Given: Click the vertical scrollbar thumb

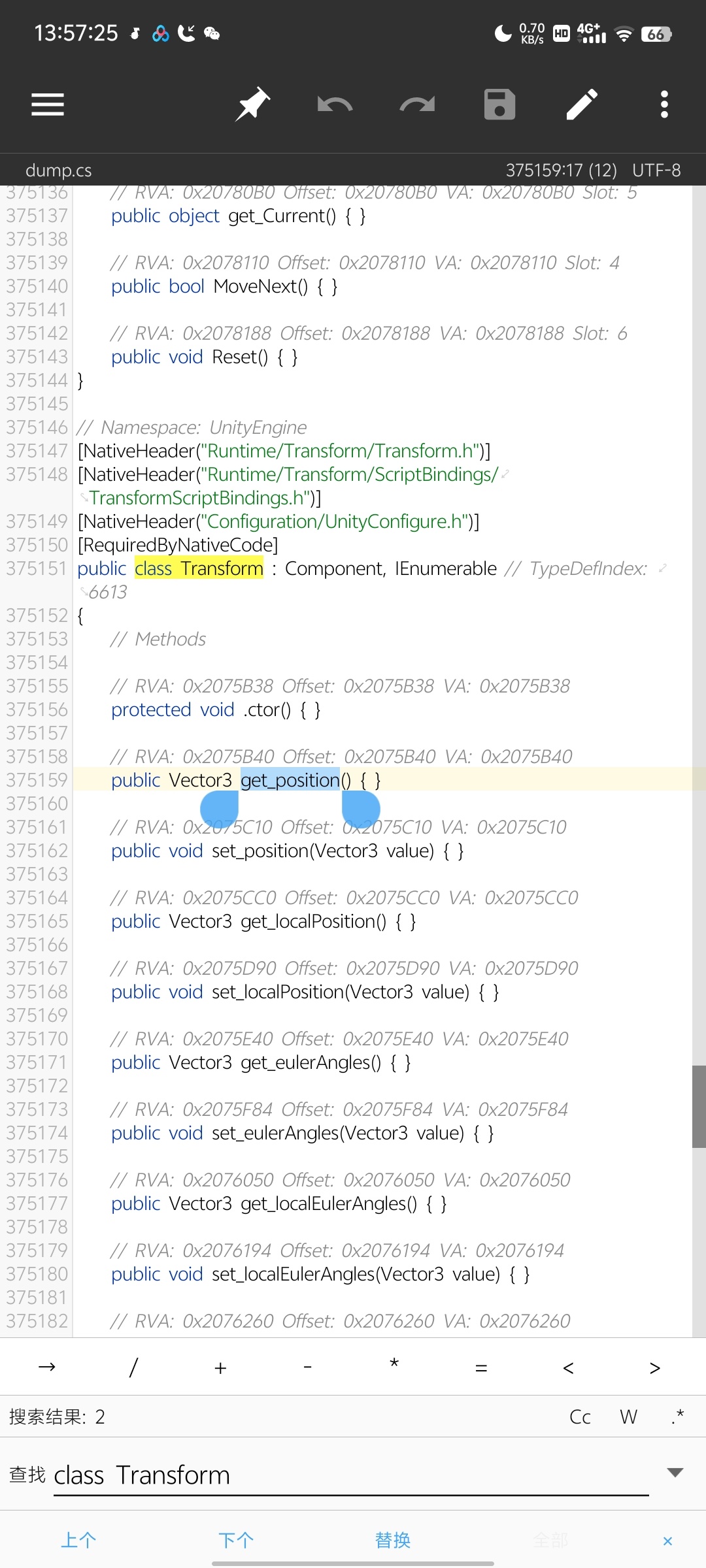Looking at the screenshot, I should (698, 1106).
